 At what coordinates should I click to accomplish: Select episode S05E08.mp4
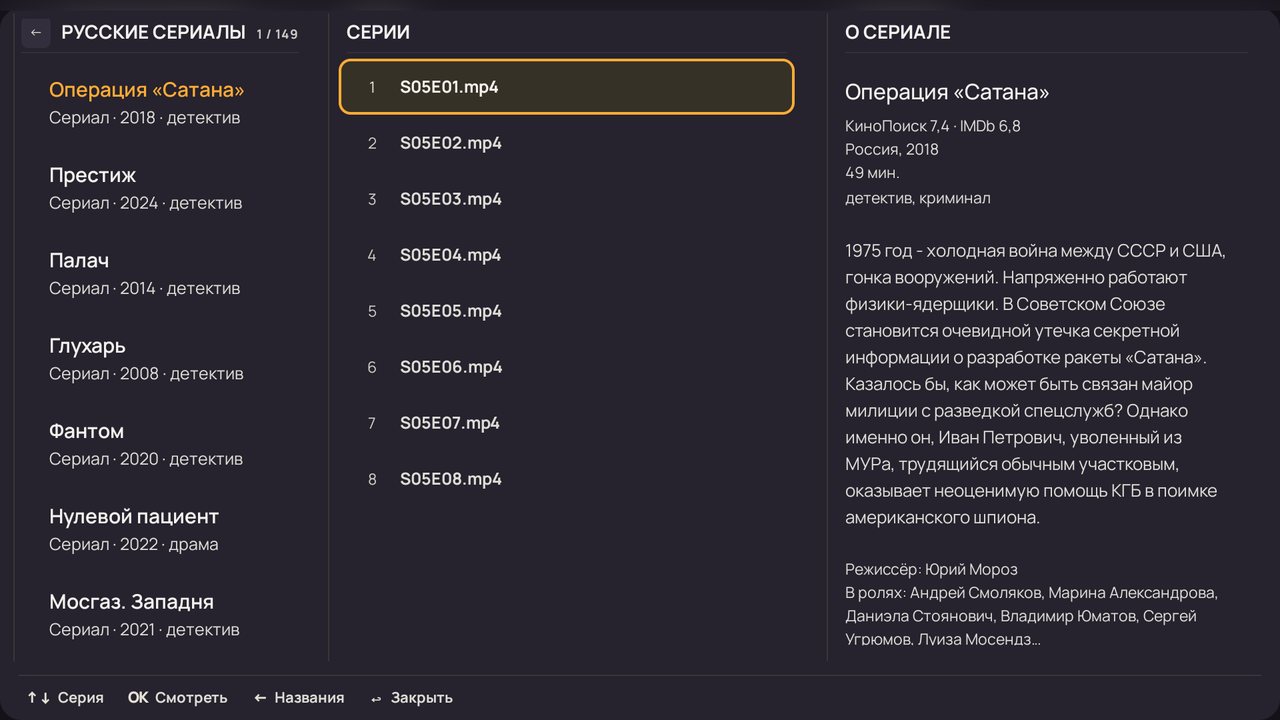point(566,479)
